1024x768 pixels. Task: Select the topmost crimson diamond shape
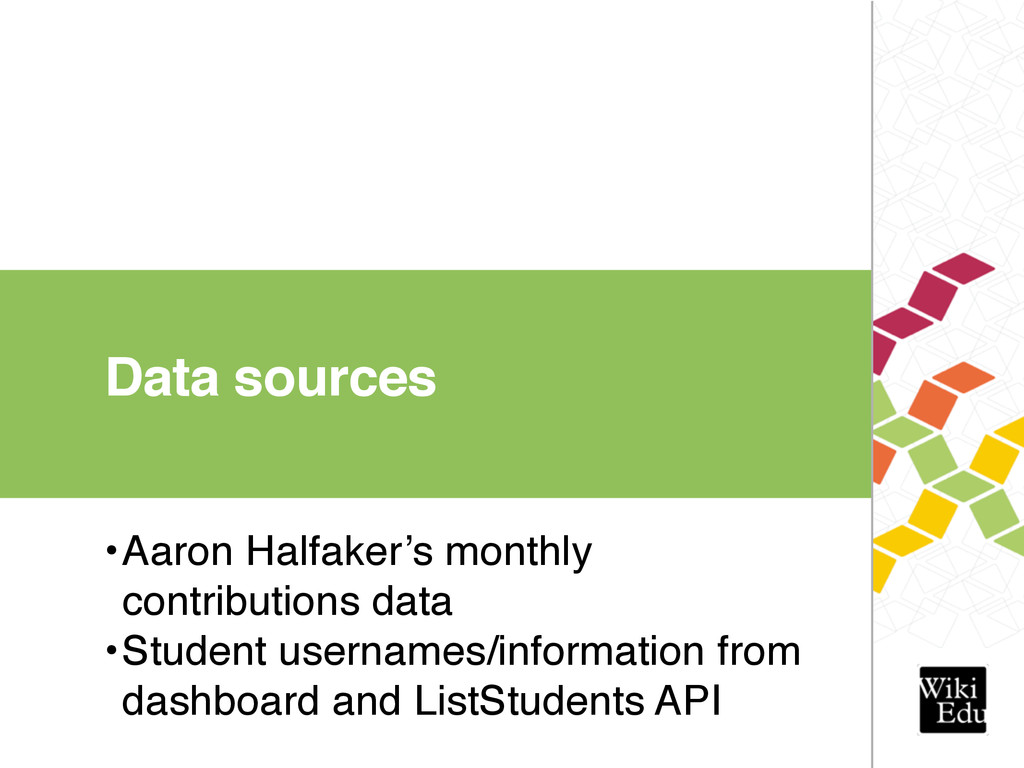point(963,268)
